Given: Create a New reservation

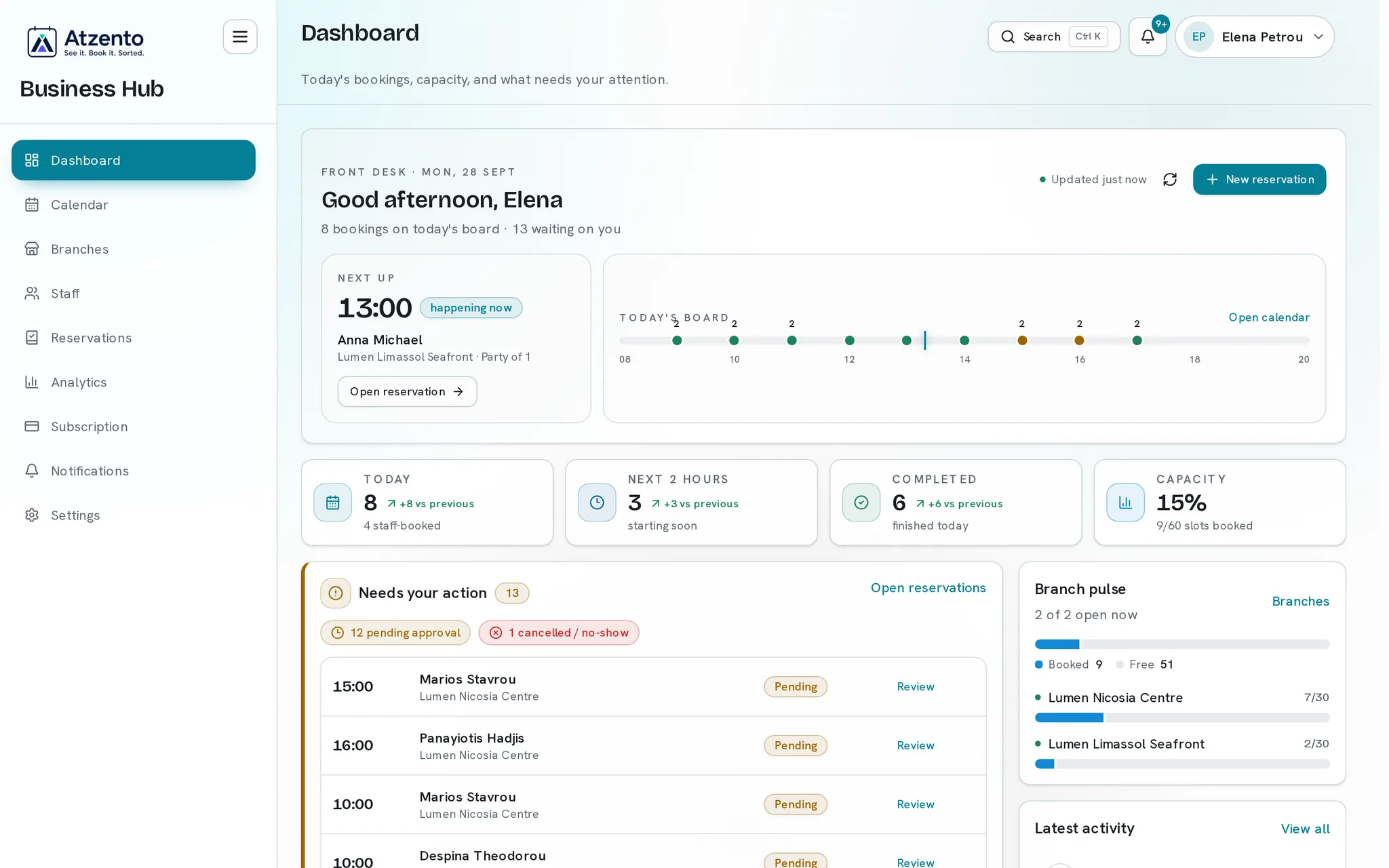Looking at the screenshot, I should coord(1259,180).
